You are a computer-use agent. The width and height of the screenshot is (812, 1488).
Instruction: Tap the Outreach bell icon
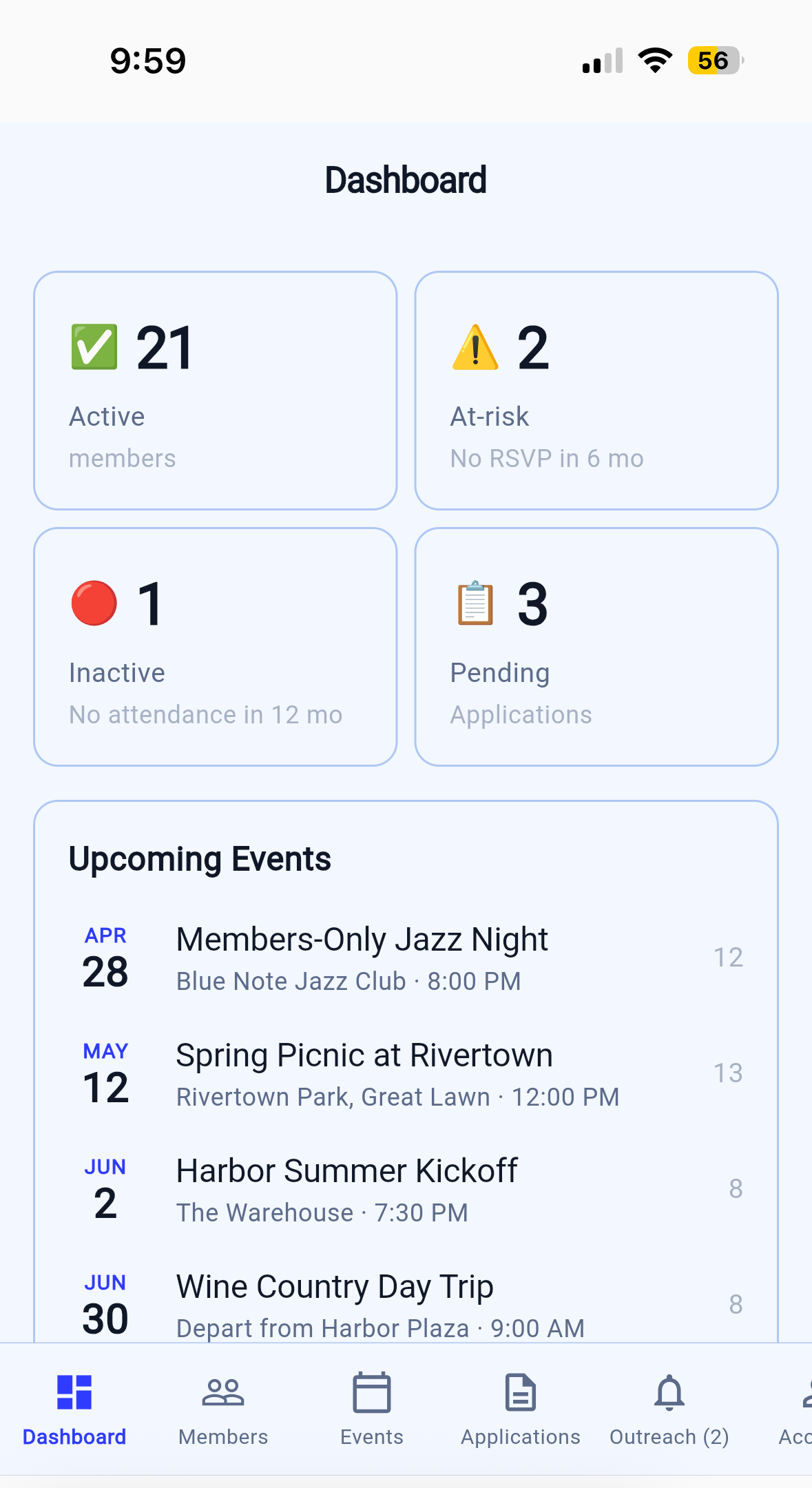coord(669,1392)
